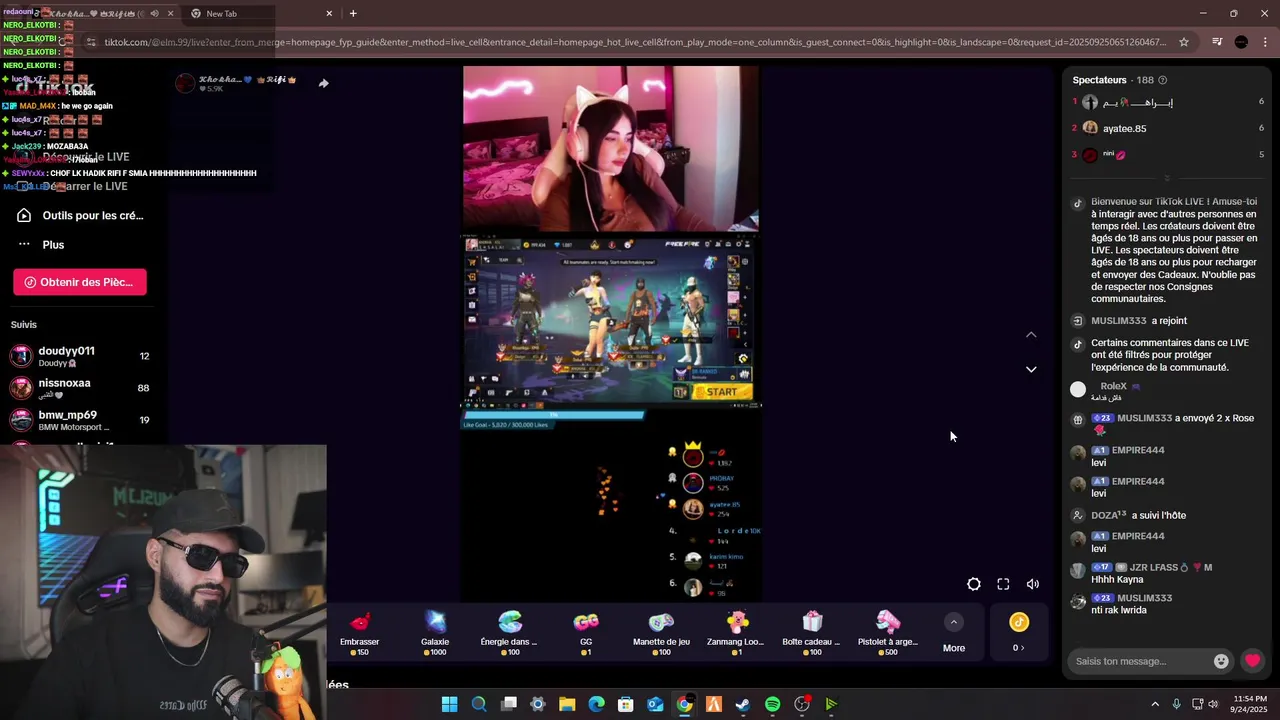Viewport: 1280px width, 720px height.
Task: Open Task View on taskbar
Action: pyautogui.click(x=508, y=704)
